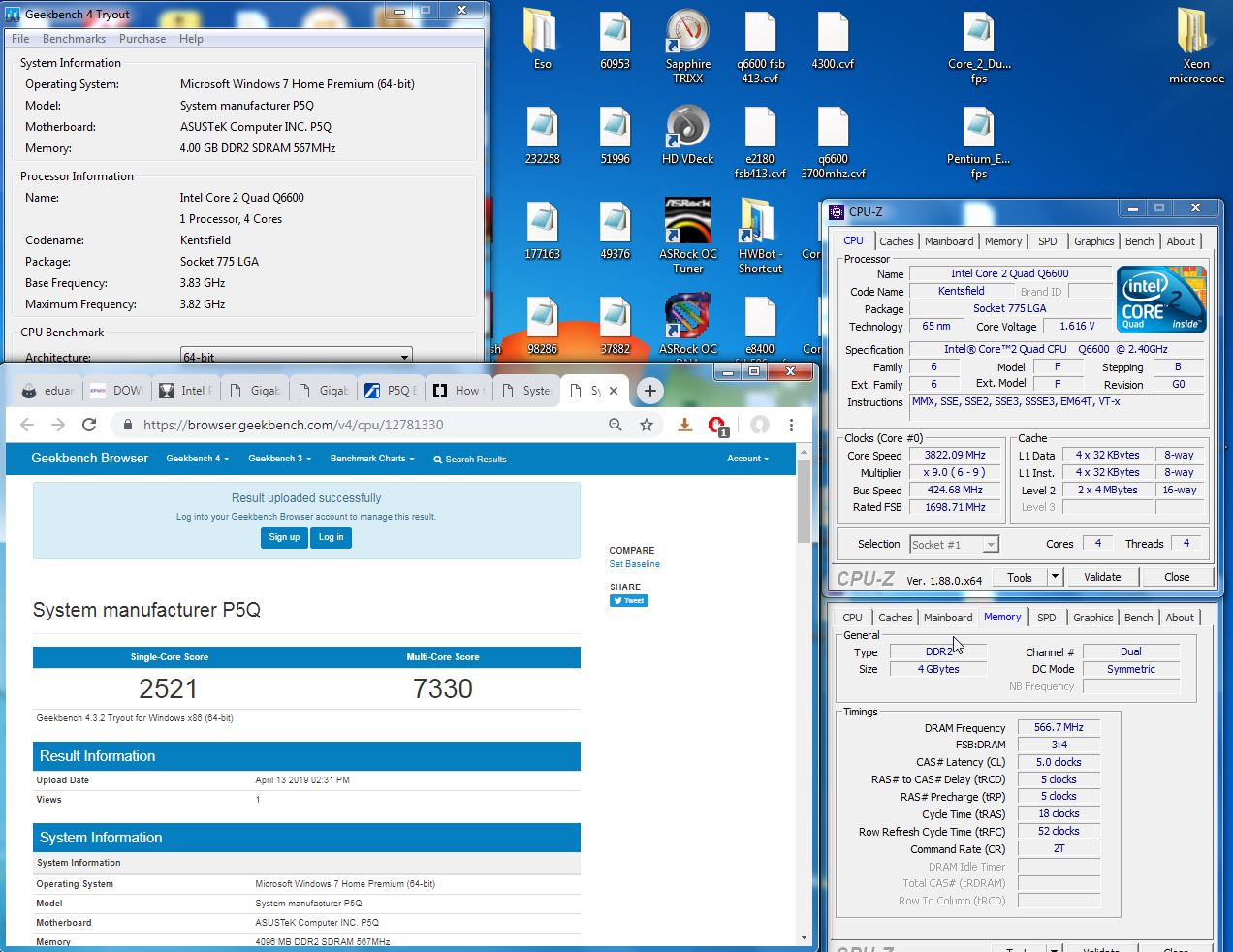The image size is (1233, 952).
Task: Open the Purchase menu in Geekbench 4
Action: click(x=142, y=39)
